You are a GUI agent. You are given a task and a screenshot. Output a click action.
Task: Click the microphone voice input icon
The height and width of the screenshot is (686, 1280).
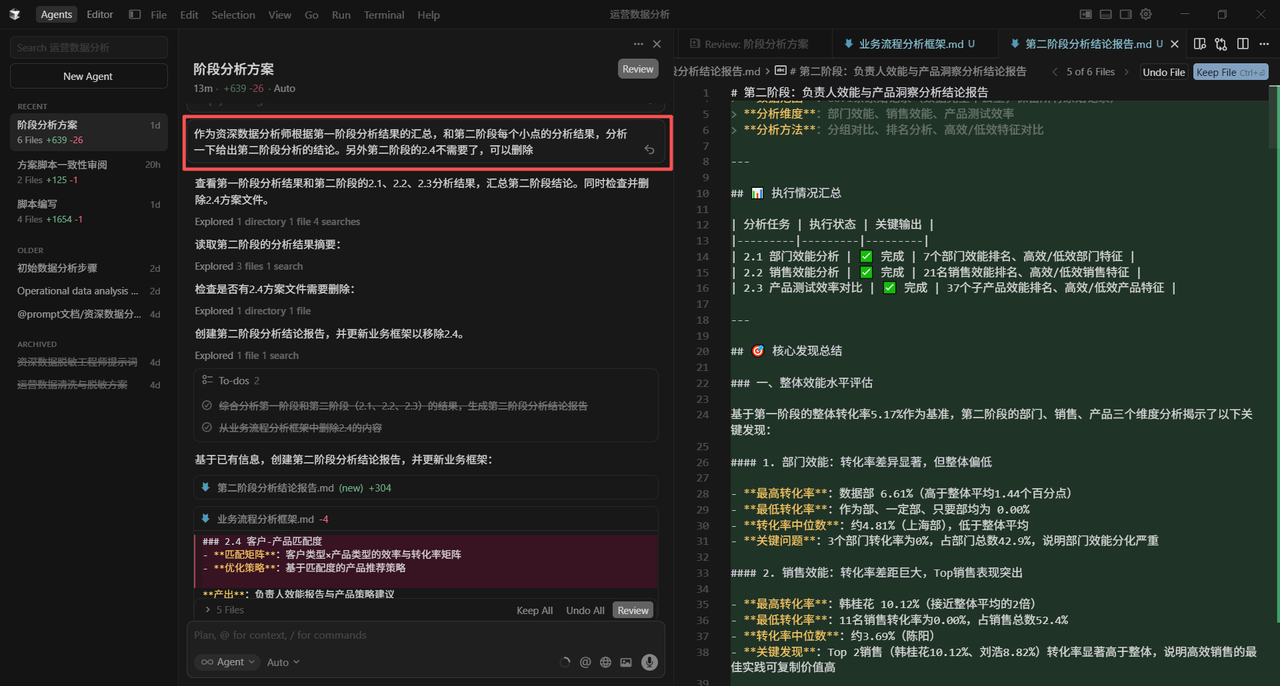click(x=650, y=661)
